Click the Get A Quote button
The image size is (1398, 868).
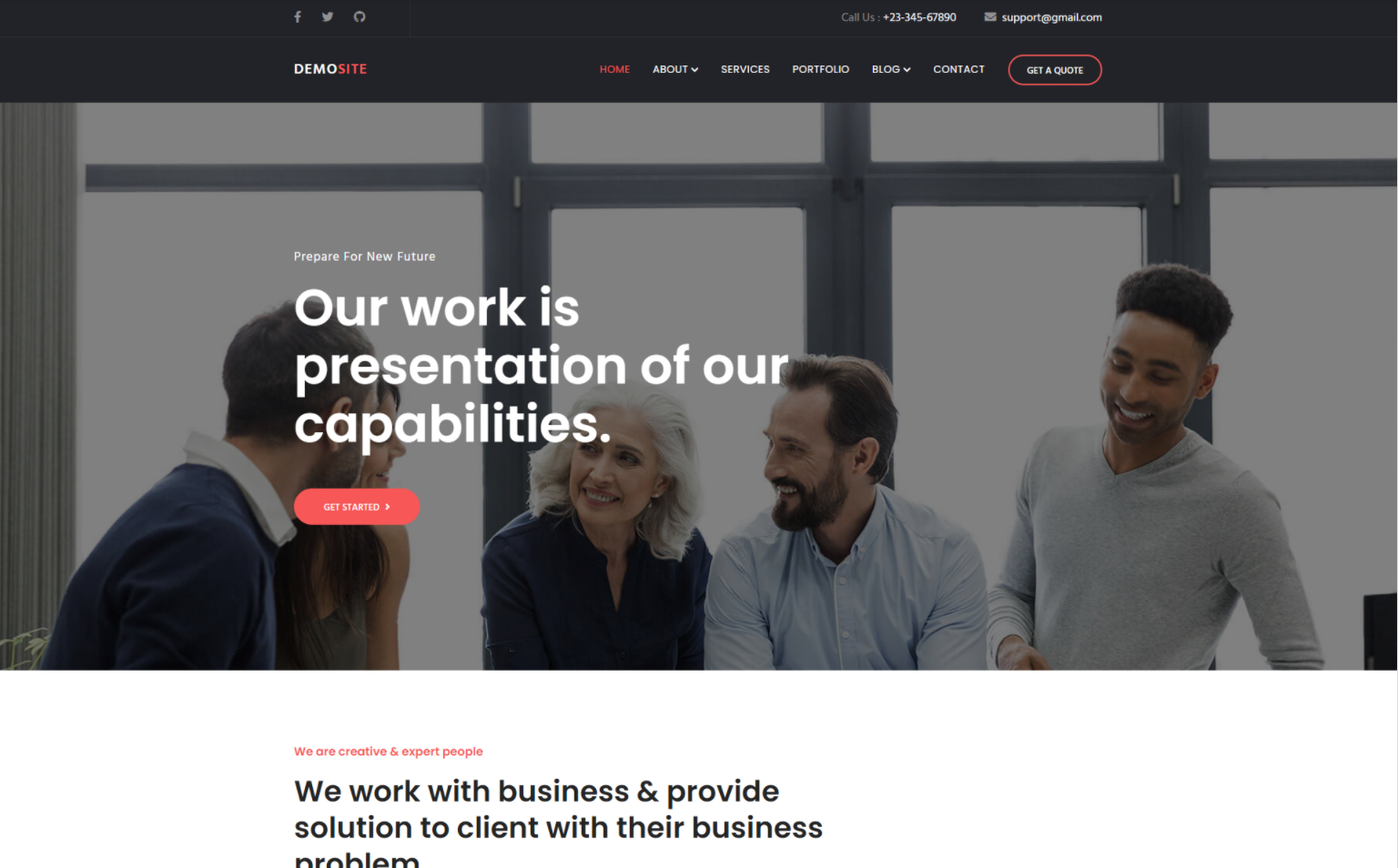(1055, 70)
